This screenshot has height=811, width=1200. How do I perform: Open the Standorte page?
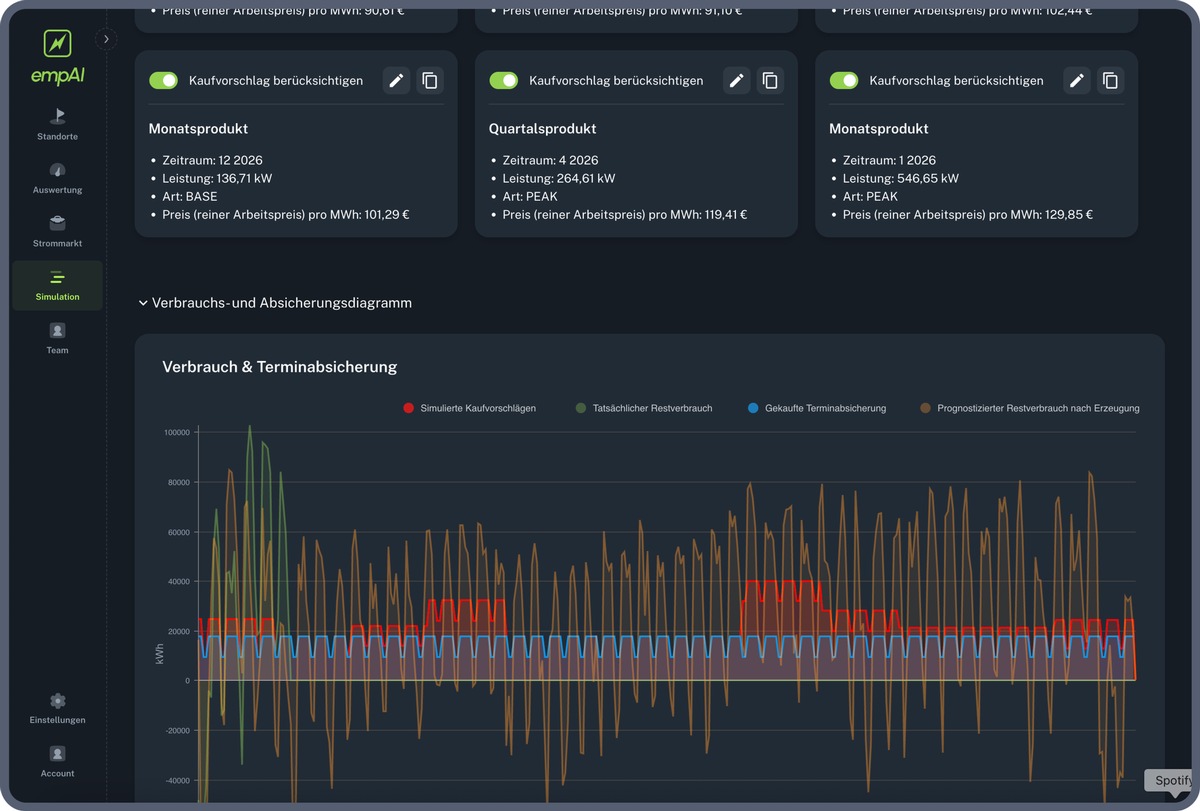coord(57,117)
